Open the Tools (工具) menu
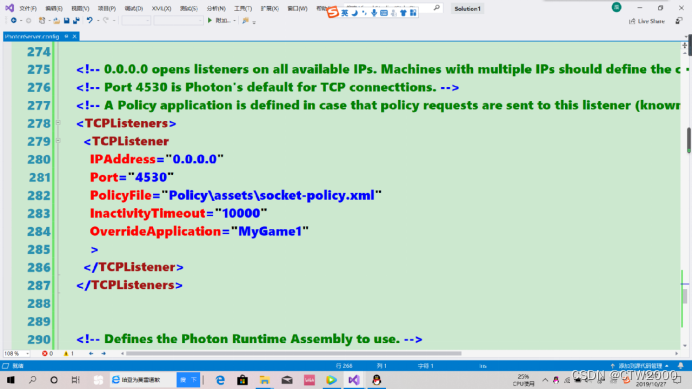The image size is (693, 390). click(x=243, y=8)
